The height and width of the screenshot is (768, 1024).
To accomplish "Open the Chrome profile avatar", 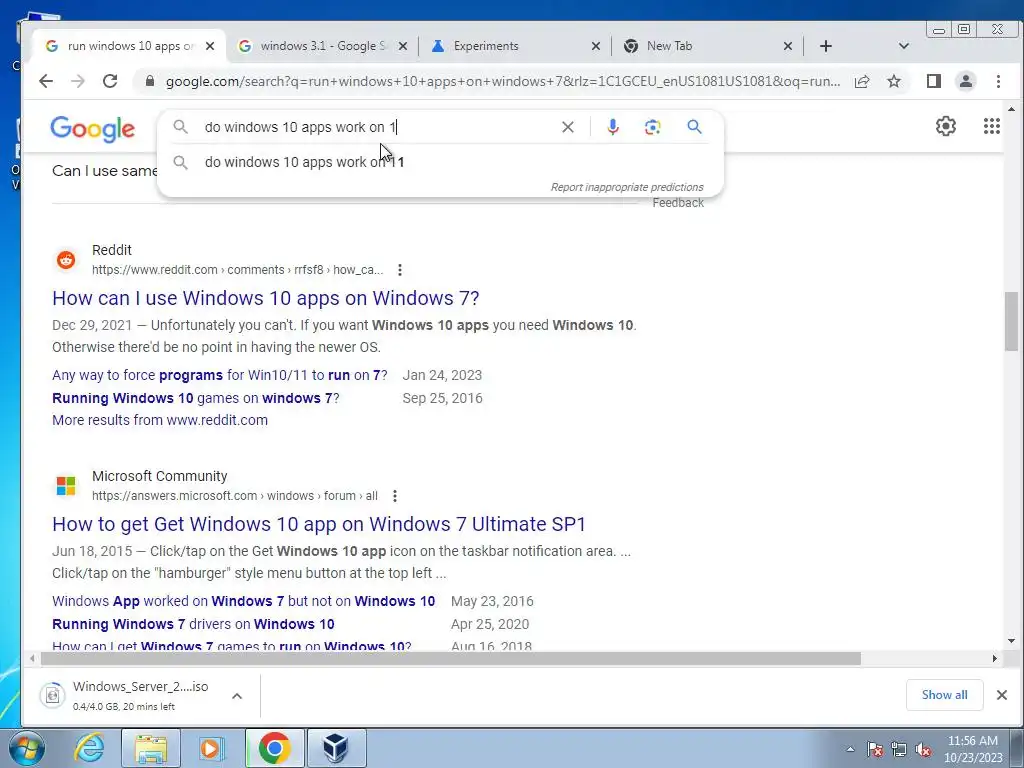I will pos(966,81).
